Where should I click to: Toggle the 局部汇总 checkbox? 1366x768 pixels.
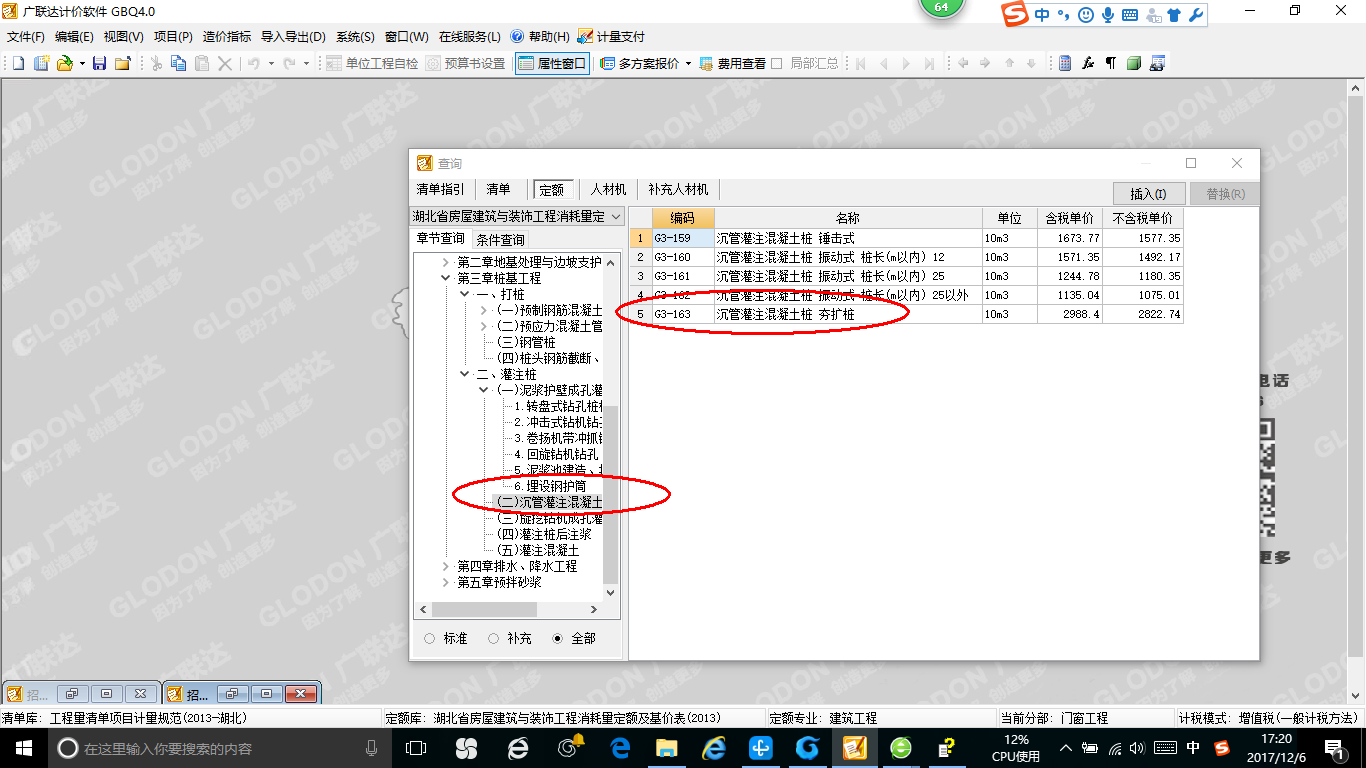[777, 63]
